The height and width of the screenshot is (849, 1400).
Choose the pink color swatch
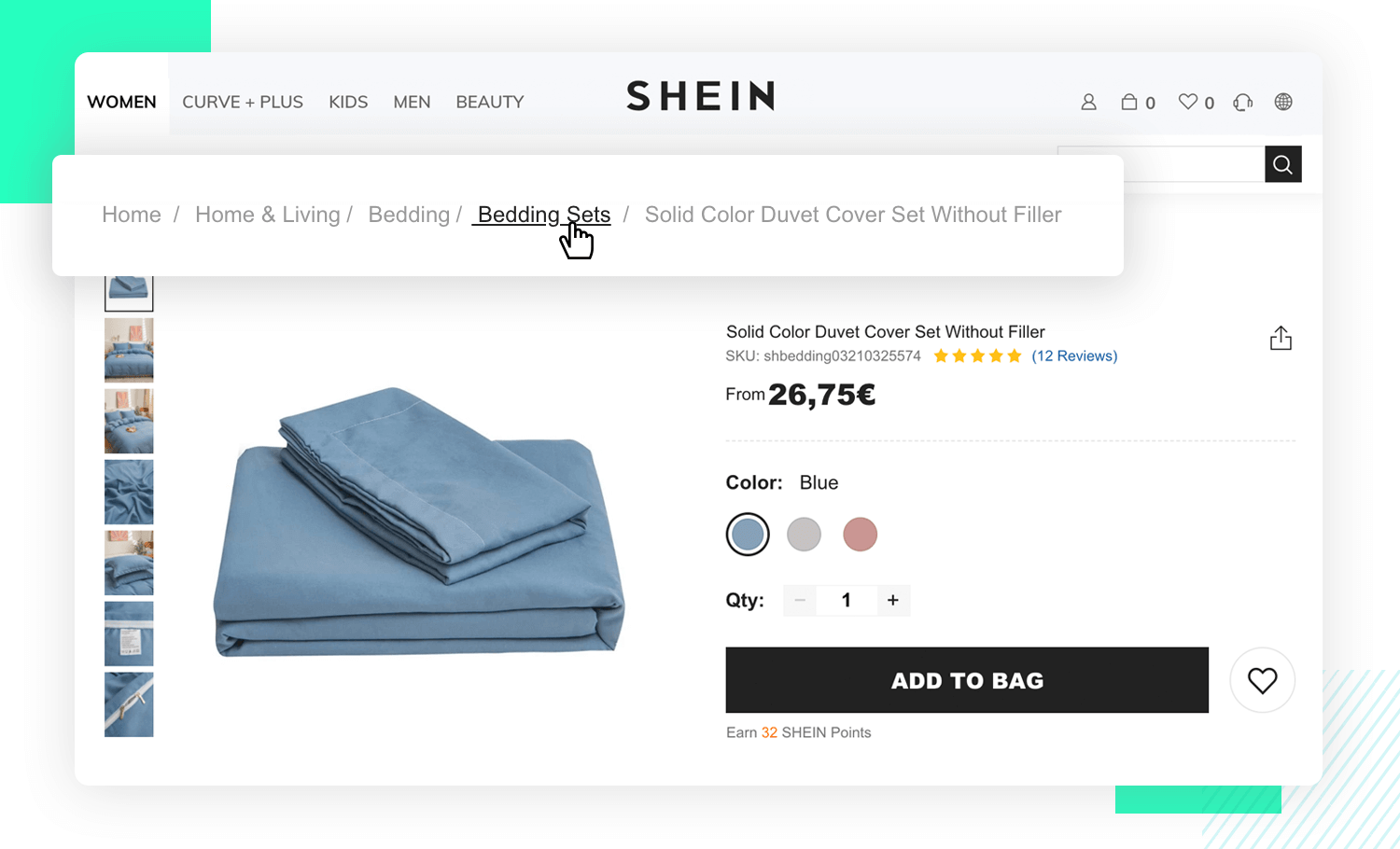pyautogui.click(x=861, y=535)
